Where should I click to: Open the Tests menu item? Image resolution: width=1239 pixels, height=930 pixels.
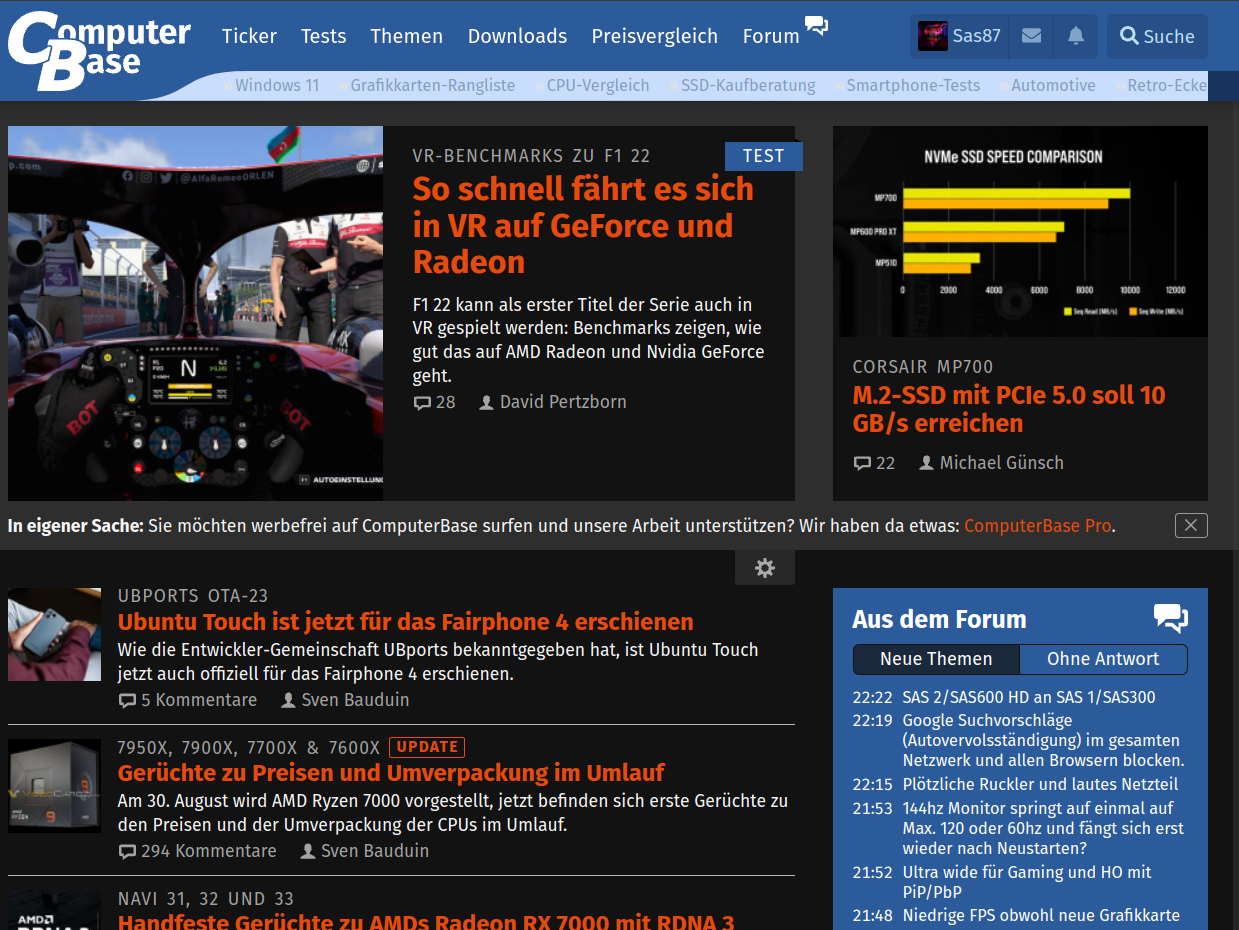[323, 36]
